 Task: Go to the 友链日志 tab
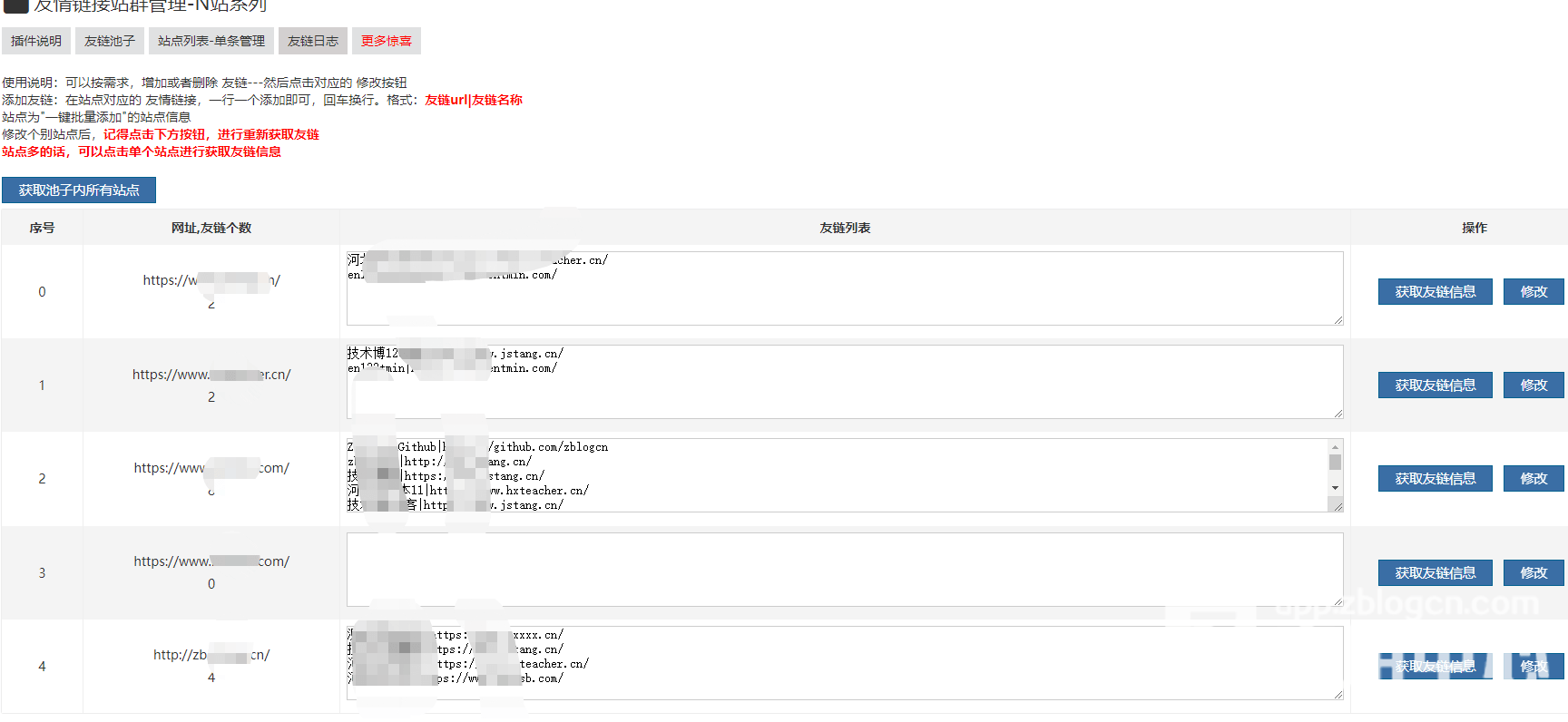312,41
